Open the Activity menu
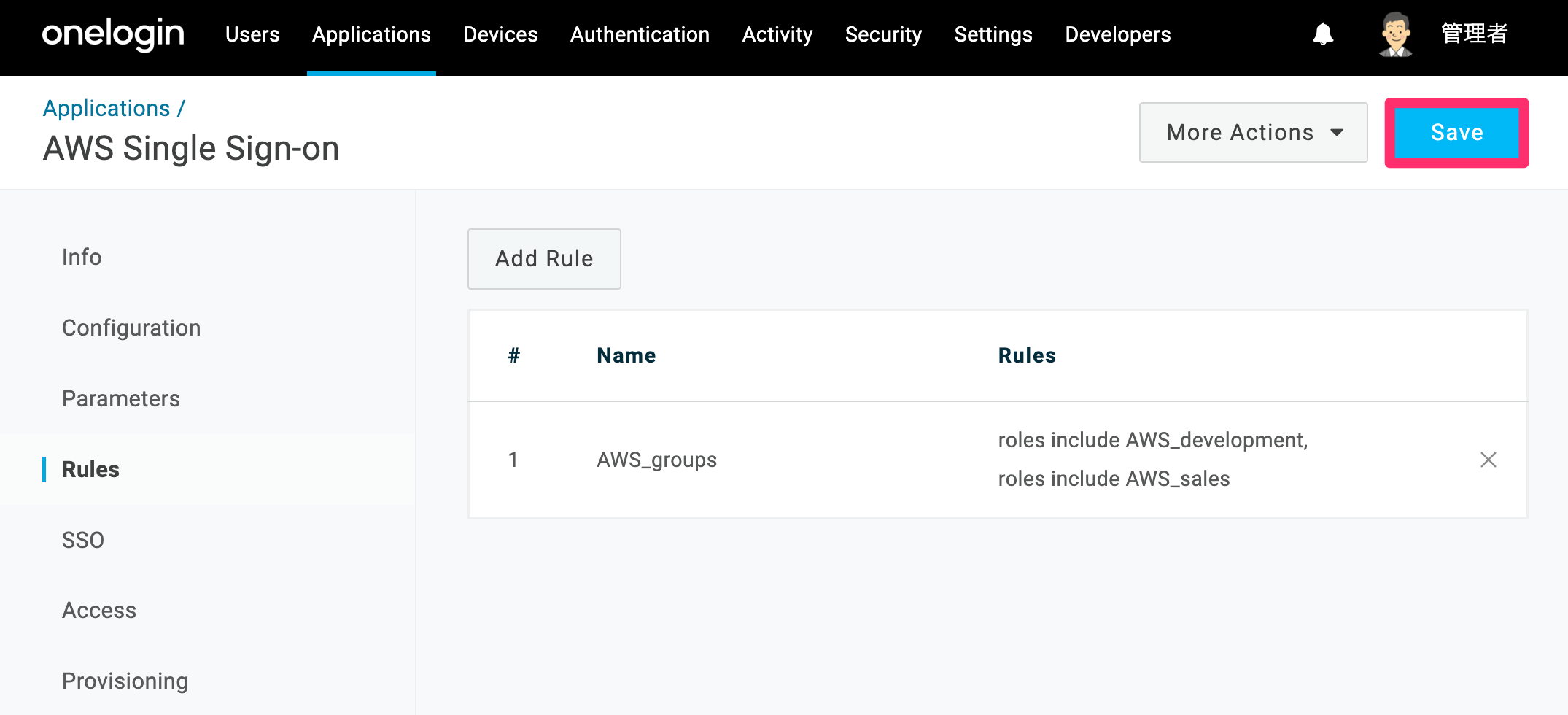Screen dimensions: 1568x715 click(777, 34)
